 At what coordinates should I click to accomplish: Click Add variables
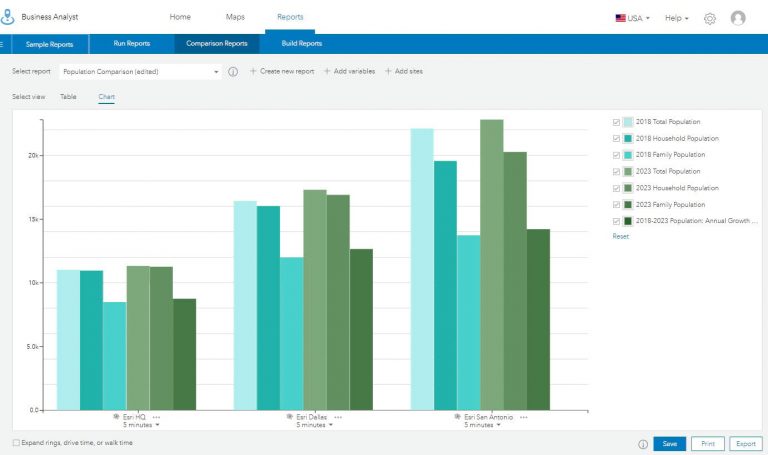coord(350,72)
